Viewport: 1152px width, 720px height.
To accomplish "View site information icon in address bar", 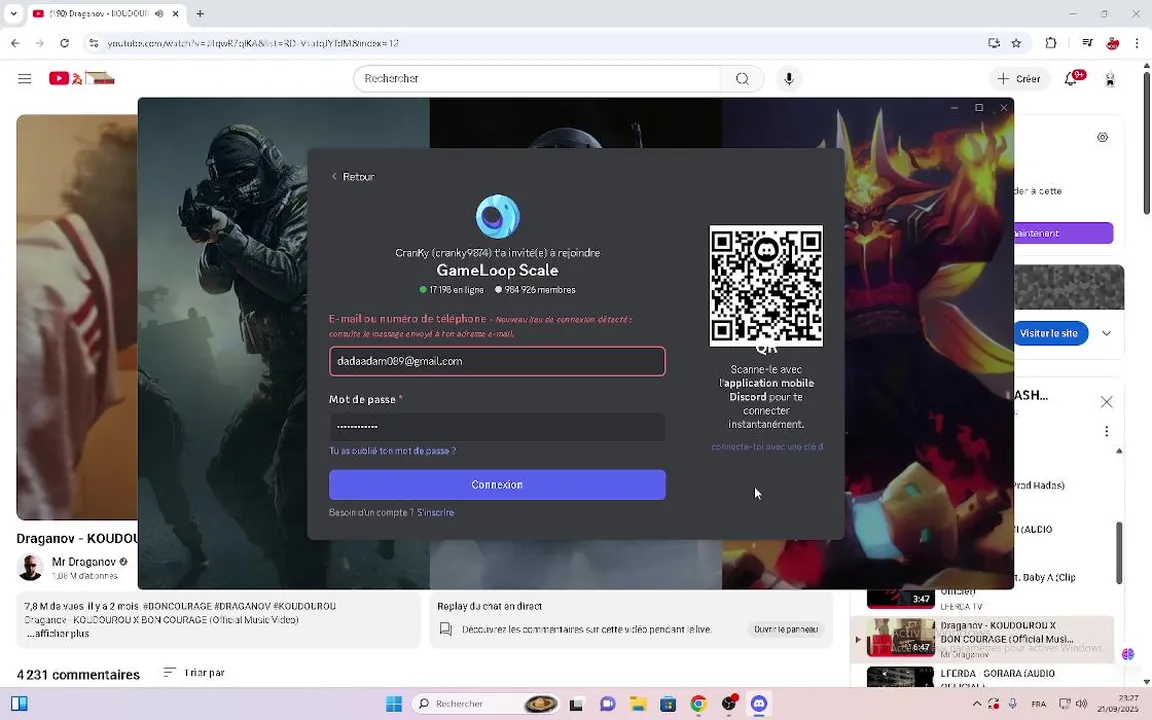I will (x=93, y=43).
